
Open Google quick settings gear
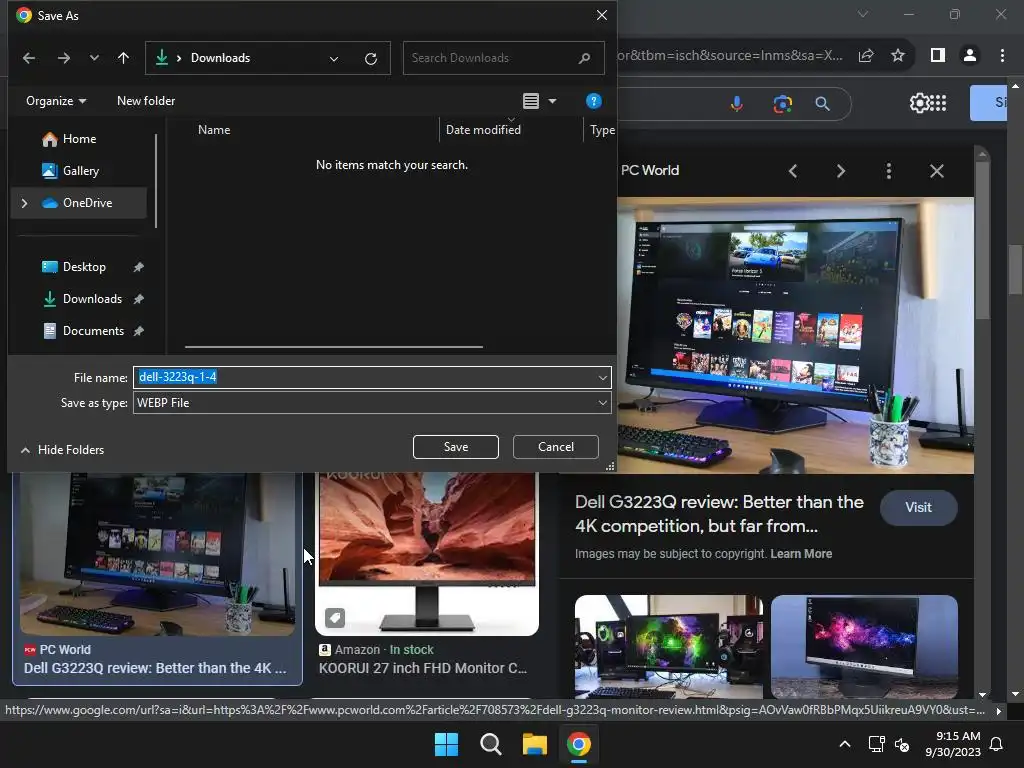tap(918, 103)
